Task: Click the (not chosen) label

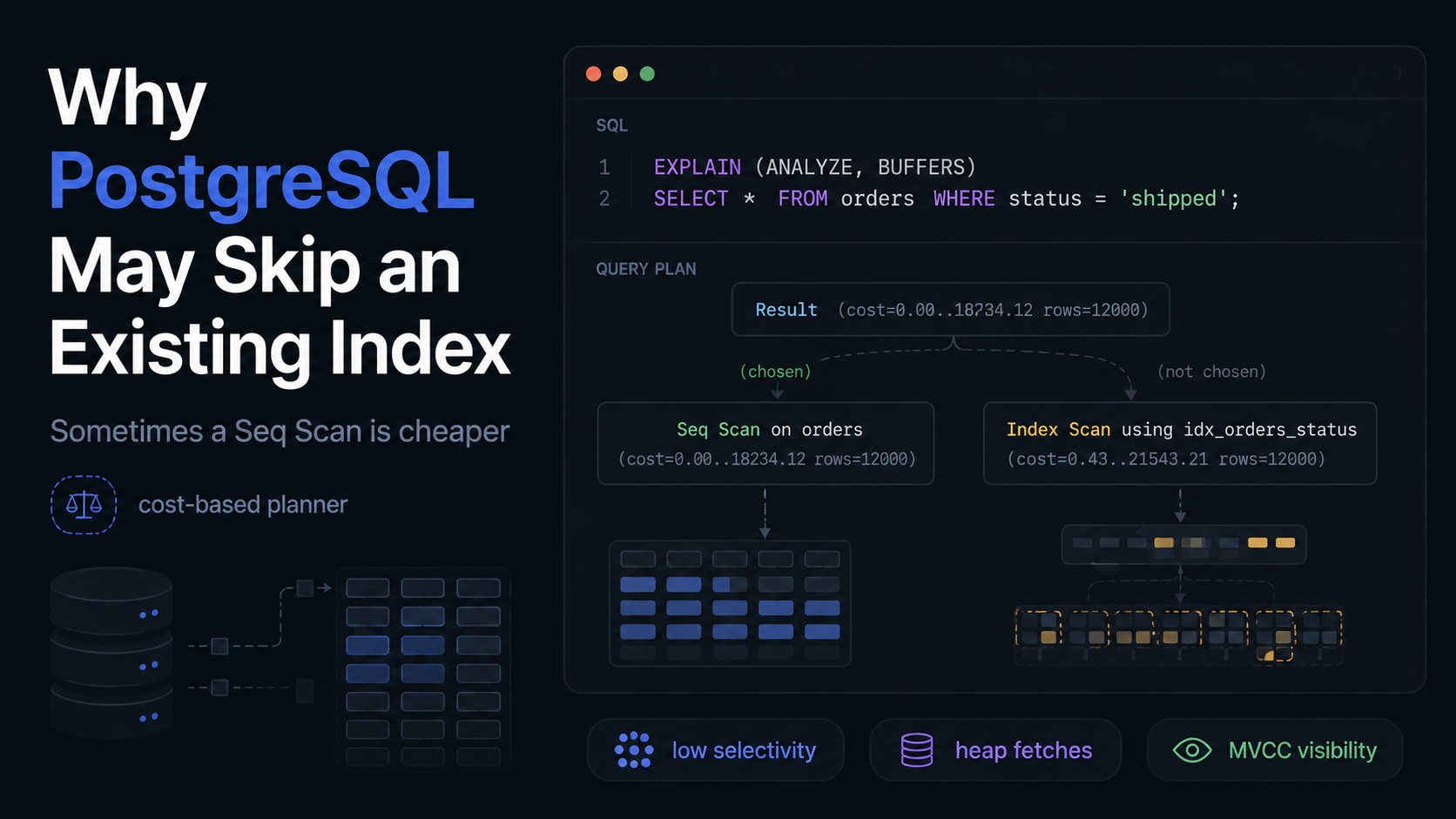Action: click(x=1211, y=372)
